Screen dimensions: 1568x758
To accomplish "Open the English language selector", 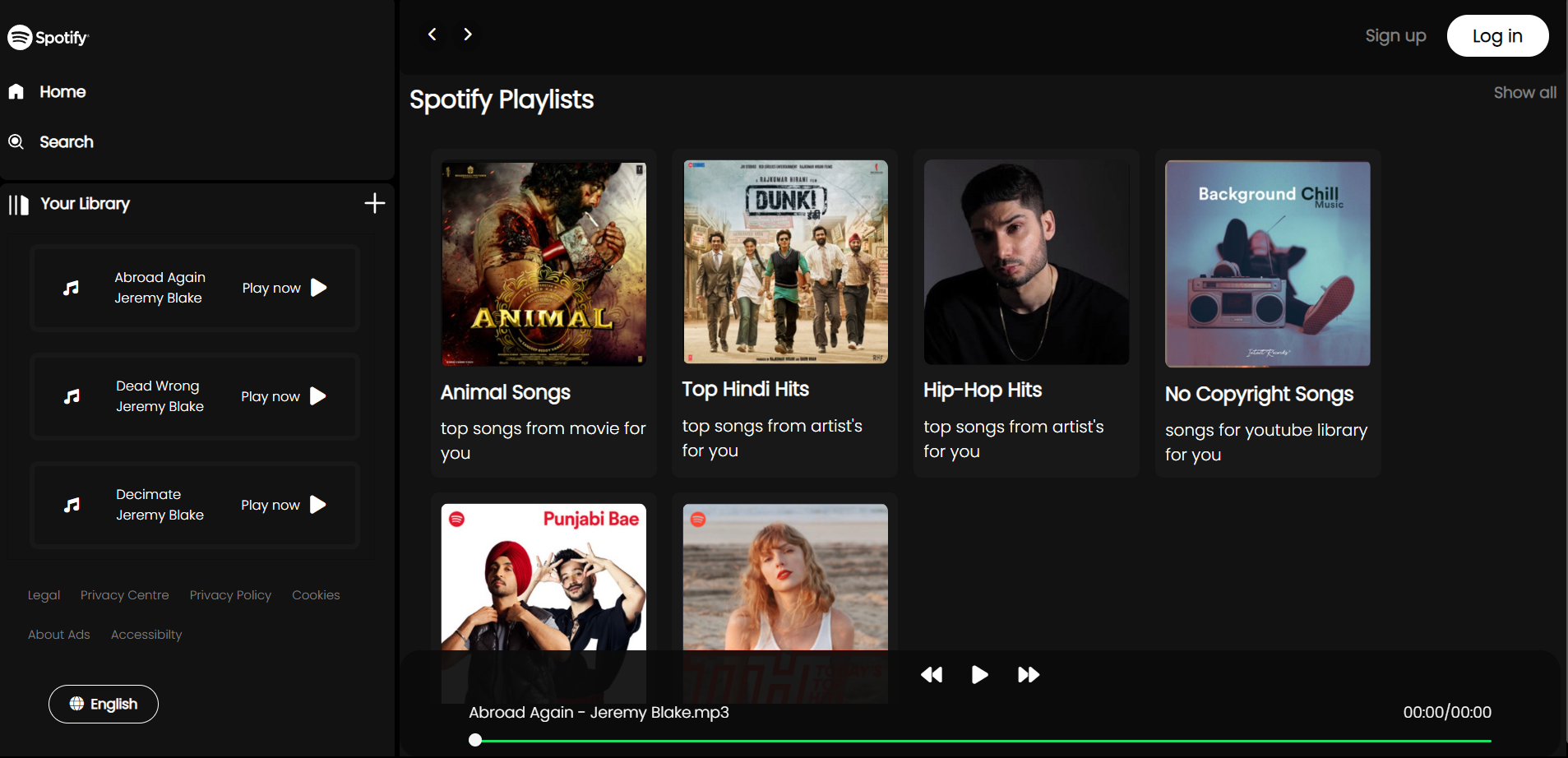I will (104, 704).
